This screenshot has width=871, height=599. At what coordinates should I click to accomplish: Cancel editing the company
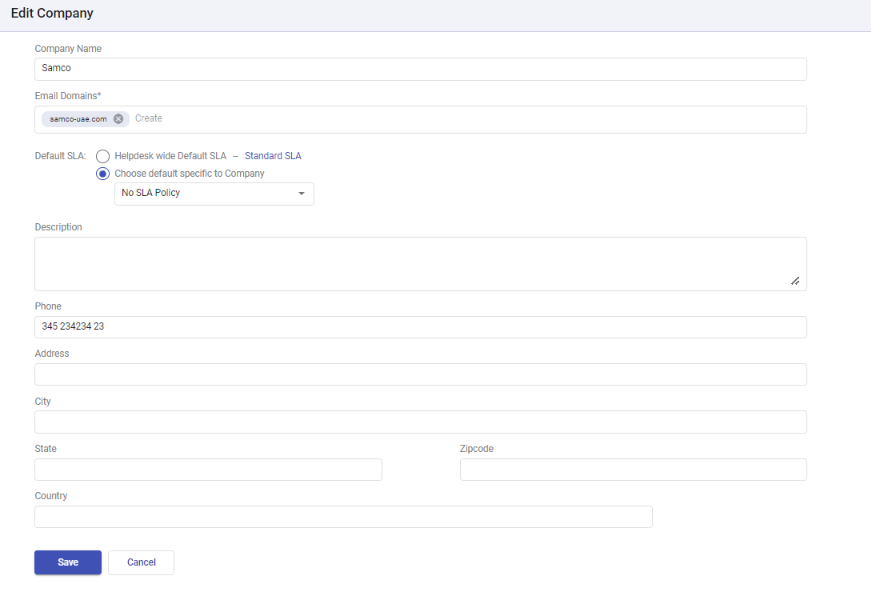(x=141, y=562)
